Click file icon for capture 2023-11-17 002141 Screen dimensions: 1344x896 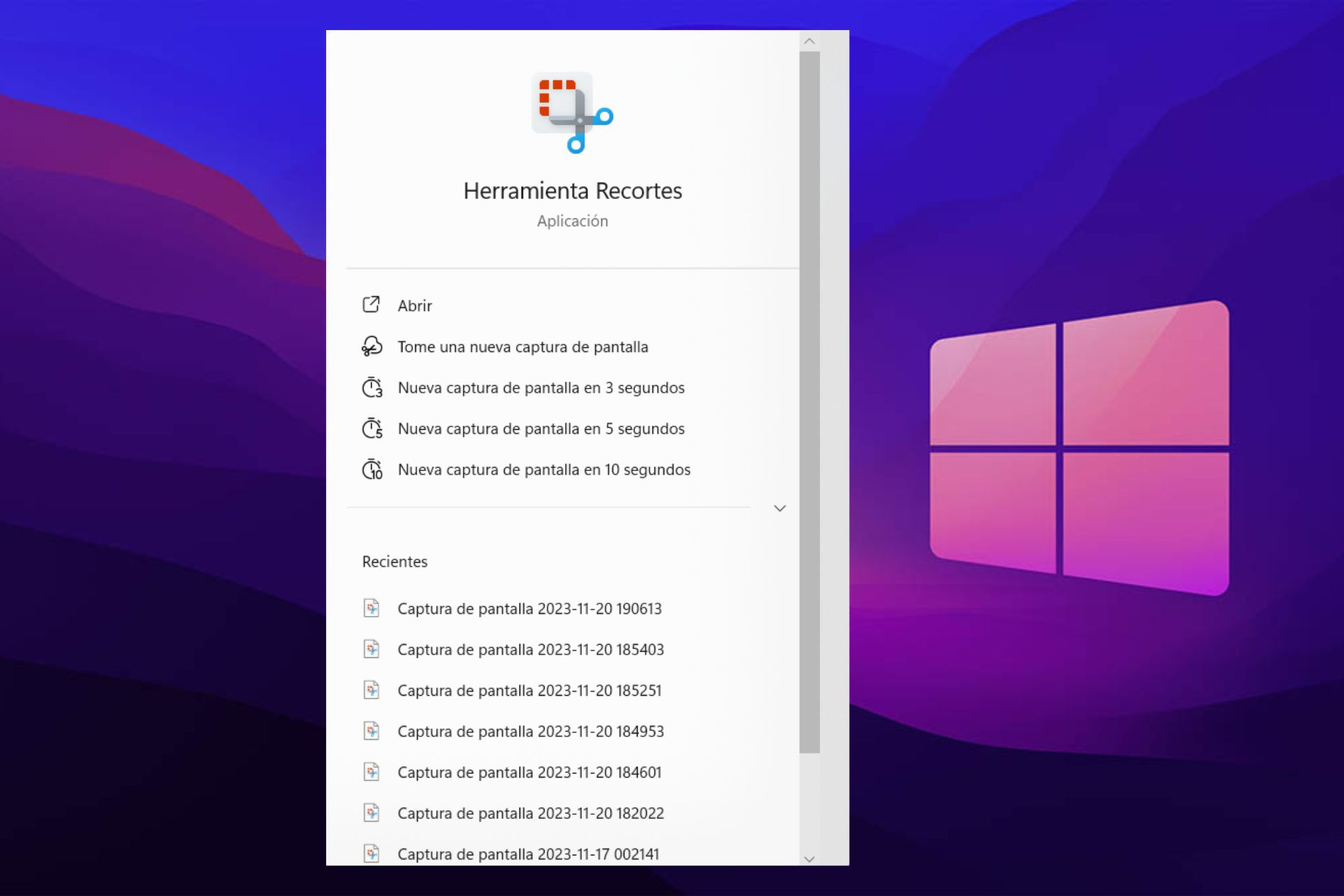(x=372, y=853)
